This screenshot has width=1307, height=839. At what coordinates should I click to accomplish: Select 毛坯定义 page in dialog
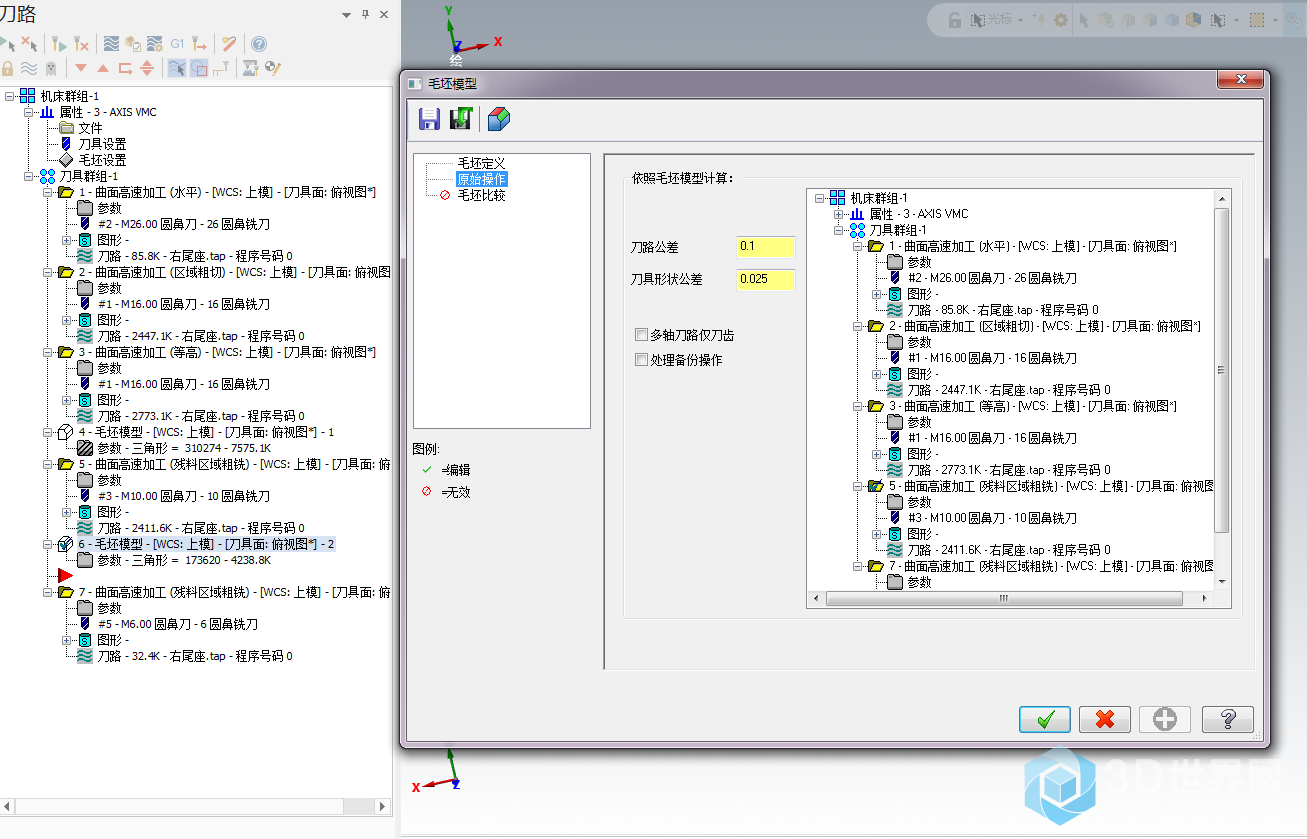tap(481, 162)
